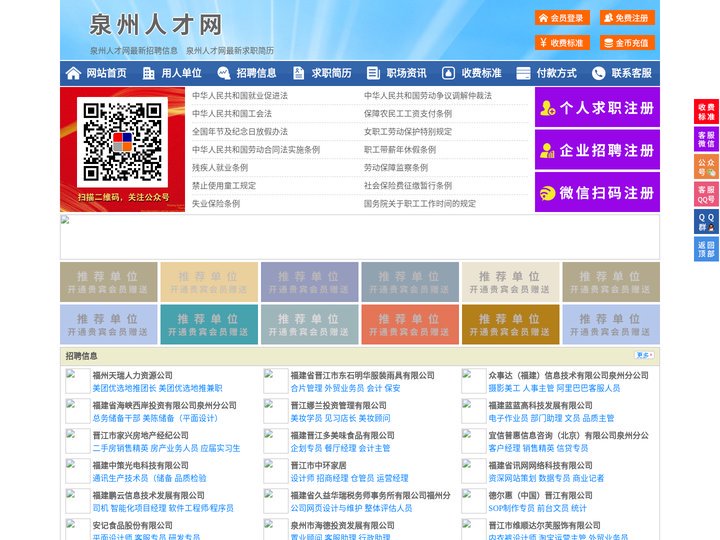Open the 资深网站策划 job link
720x540 pixels.
(x=512, y=478)
